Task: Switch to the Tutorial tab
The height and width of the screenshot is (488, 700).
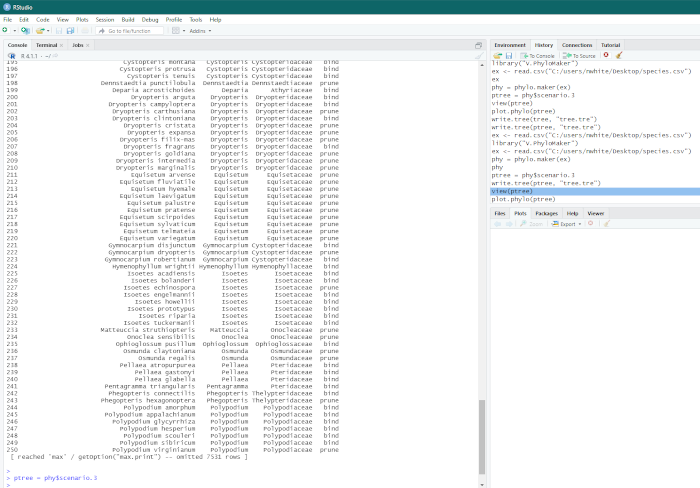Action: point(610,45)
